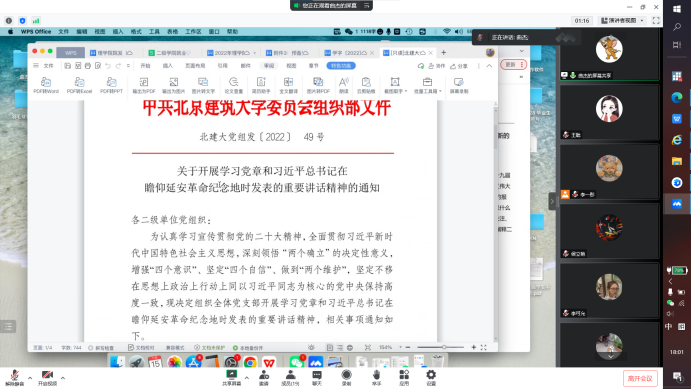Click the red 离开会议 button
This screenshot has width=692, height=389.
coord(640,378)
